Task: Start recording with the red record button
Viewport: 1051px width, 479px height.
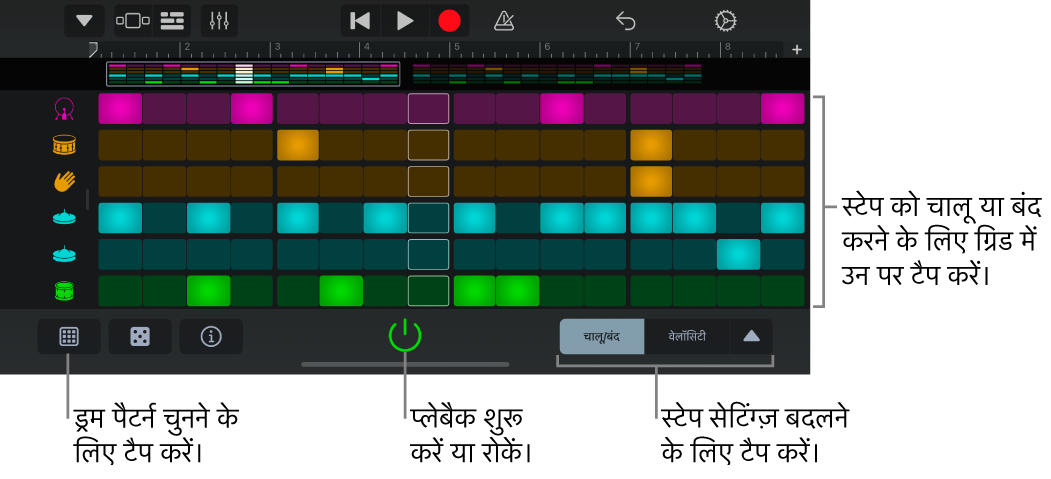Action: 449,21
